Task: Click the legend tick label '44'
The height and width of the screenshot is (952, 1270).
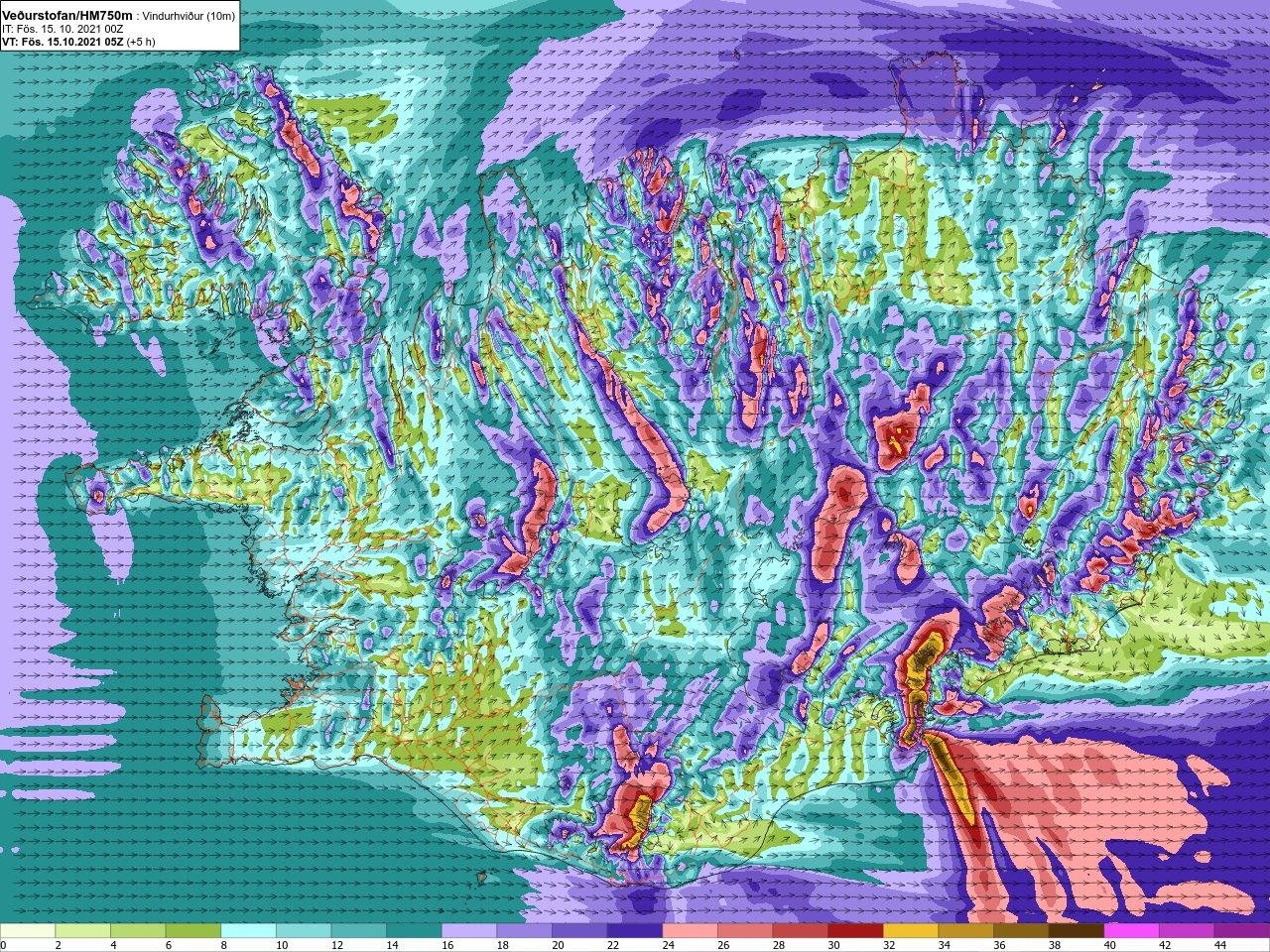Action: (x=1221, y=945)
